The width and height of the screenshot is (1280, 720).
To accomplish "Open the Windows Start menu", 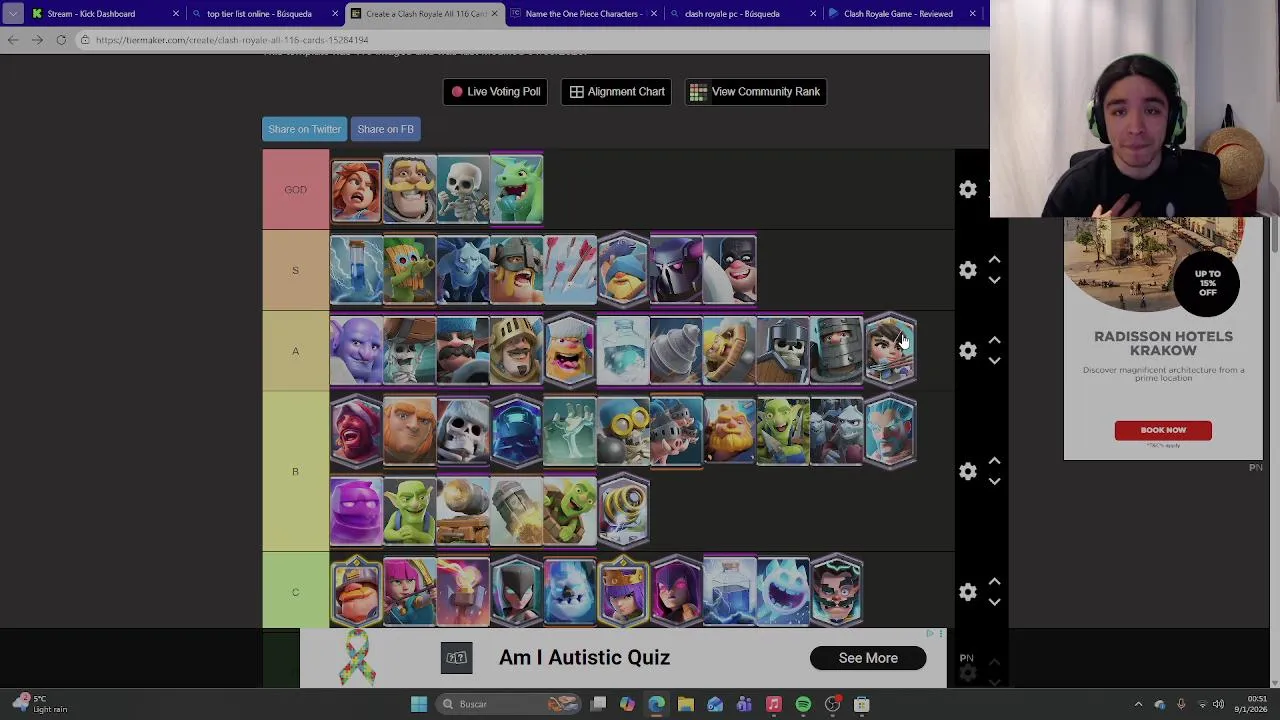I will 419,704.
